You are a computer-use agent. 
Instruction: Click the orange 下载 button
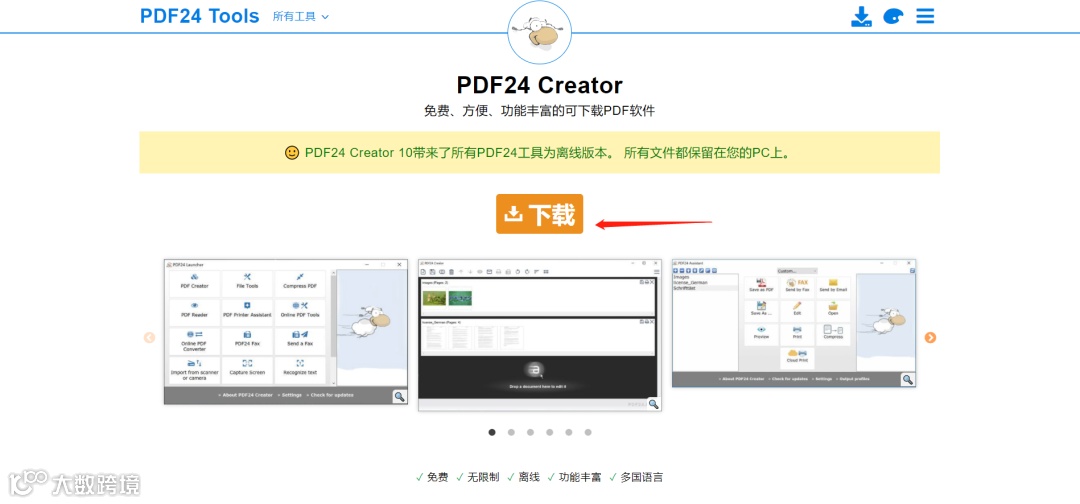coord(539,214)
